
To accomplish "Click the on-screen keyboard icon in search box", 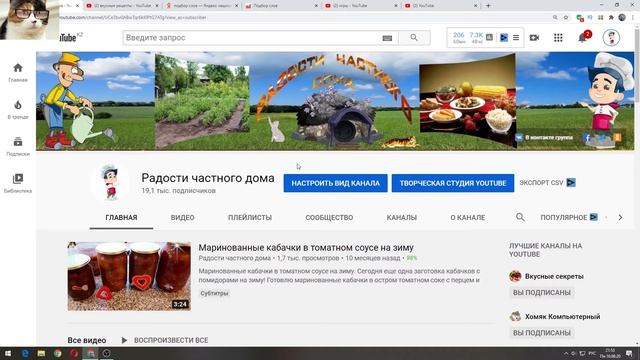I will point(387,38).
